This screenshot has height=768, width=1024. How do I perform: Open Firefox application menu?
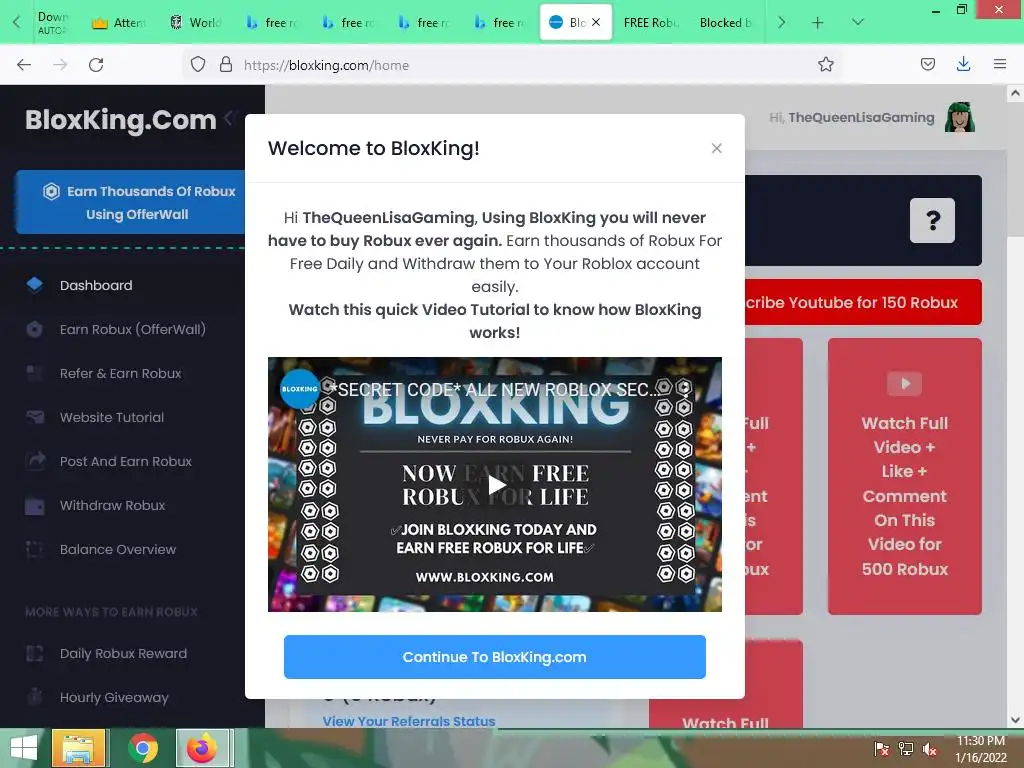[1000, 64]
